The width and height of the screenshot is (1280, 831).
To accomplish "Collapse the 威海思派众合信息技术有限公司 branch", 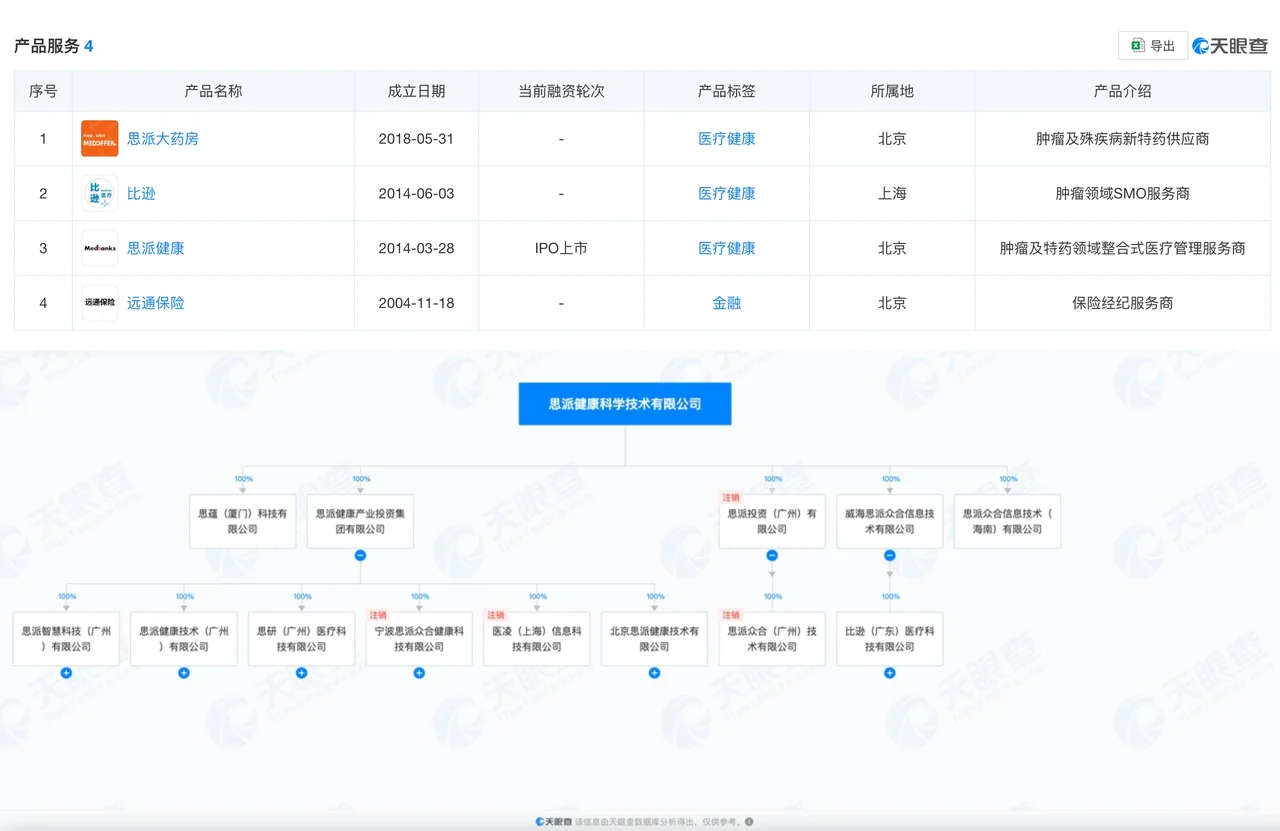I will click(x=890, y=554).
